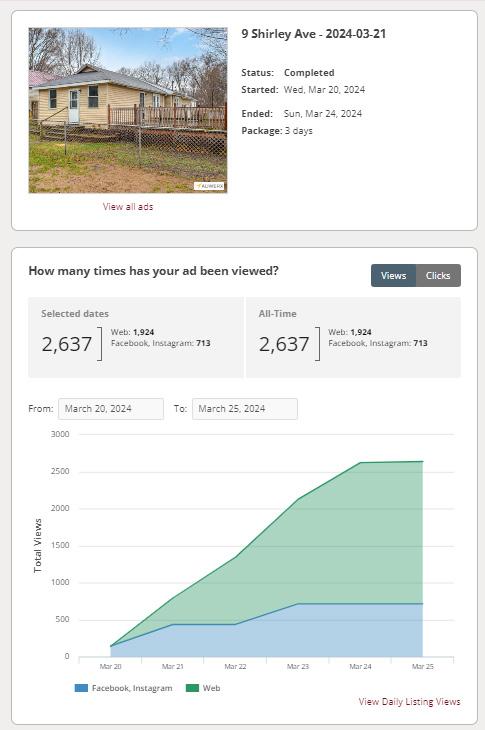The width and height of the screenshot is (485, 730).
Task: Click the All-Time total 2,637
Action: (284, 344)
